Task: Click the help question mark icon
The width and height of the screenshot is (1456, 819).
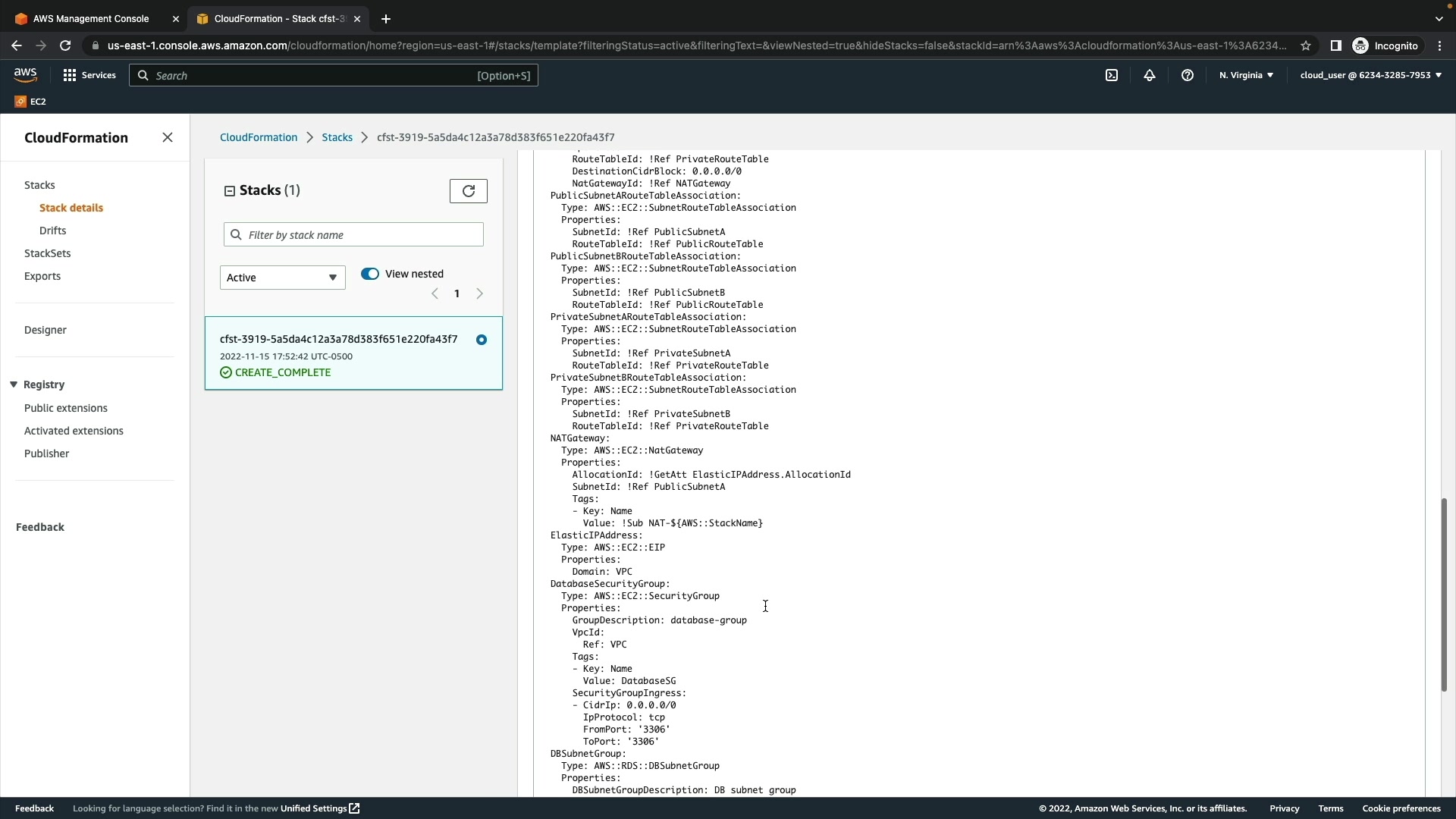Action: pos(1188,75)
